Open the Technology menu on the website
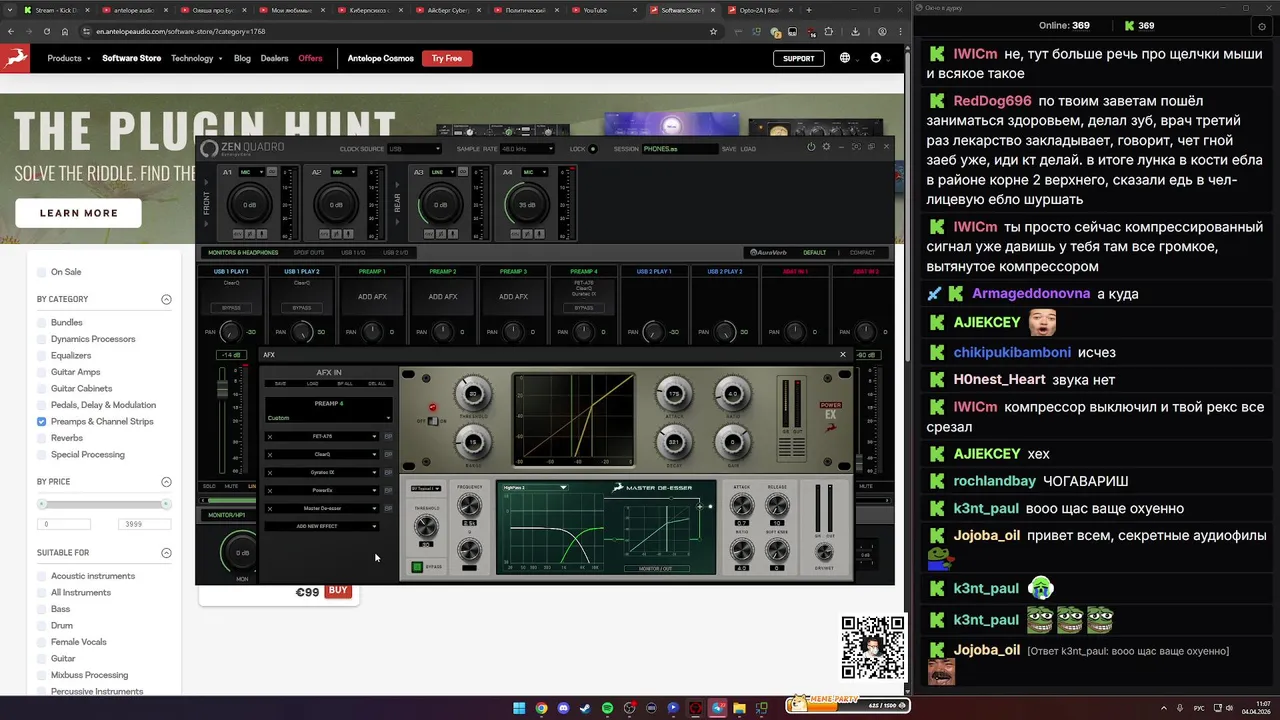The image size is (1280, 720). point(197,58)
